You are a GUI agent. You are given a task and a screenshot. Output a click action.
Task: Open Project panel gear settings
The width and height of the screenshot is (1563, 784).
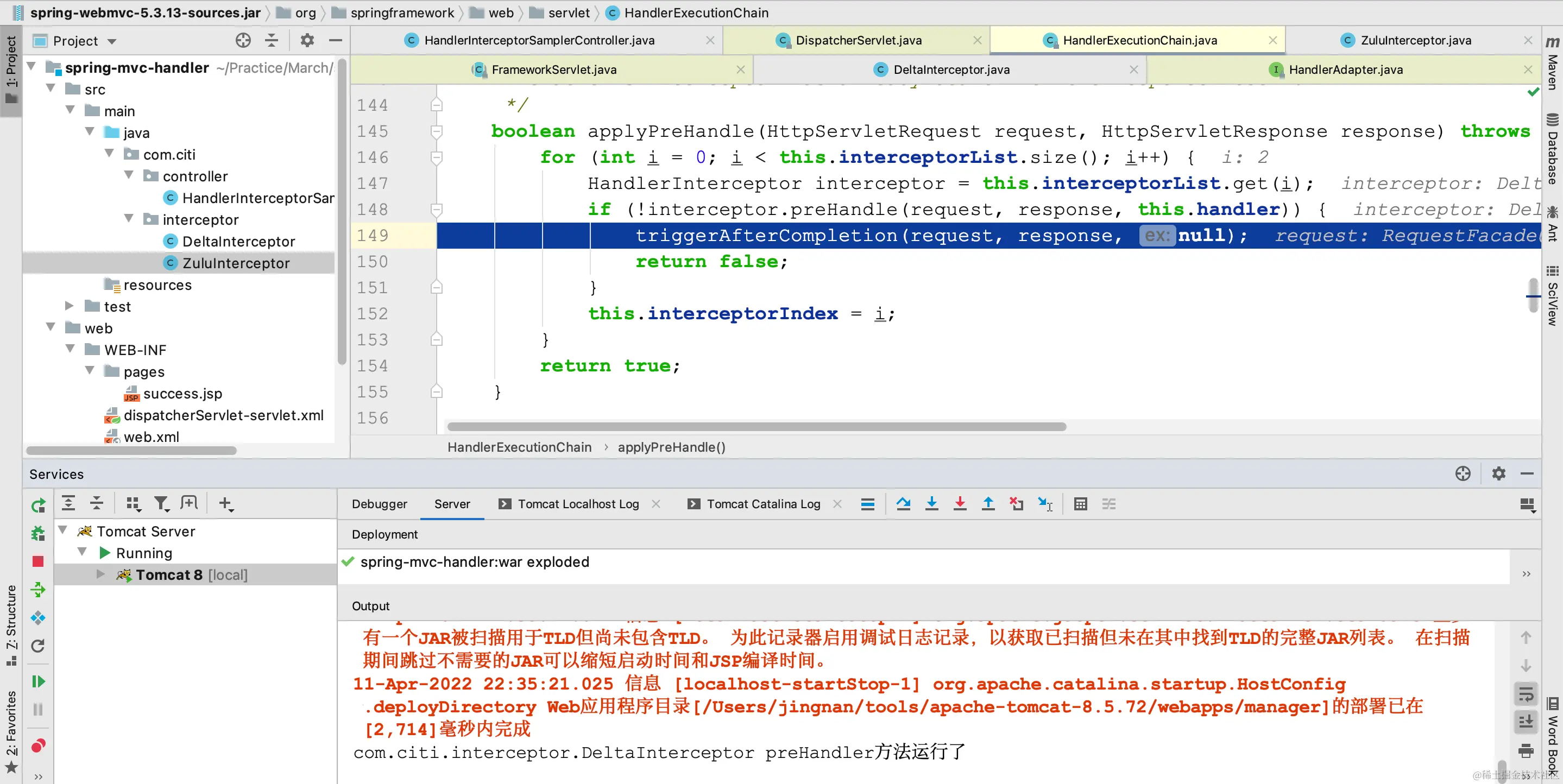(x=307, y=41)
